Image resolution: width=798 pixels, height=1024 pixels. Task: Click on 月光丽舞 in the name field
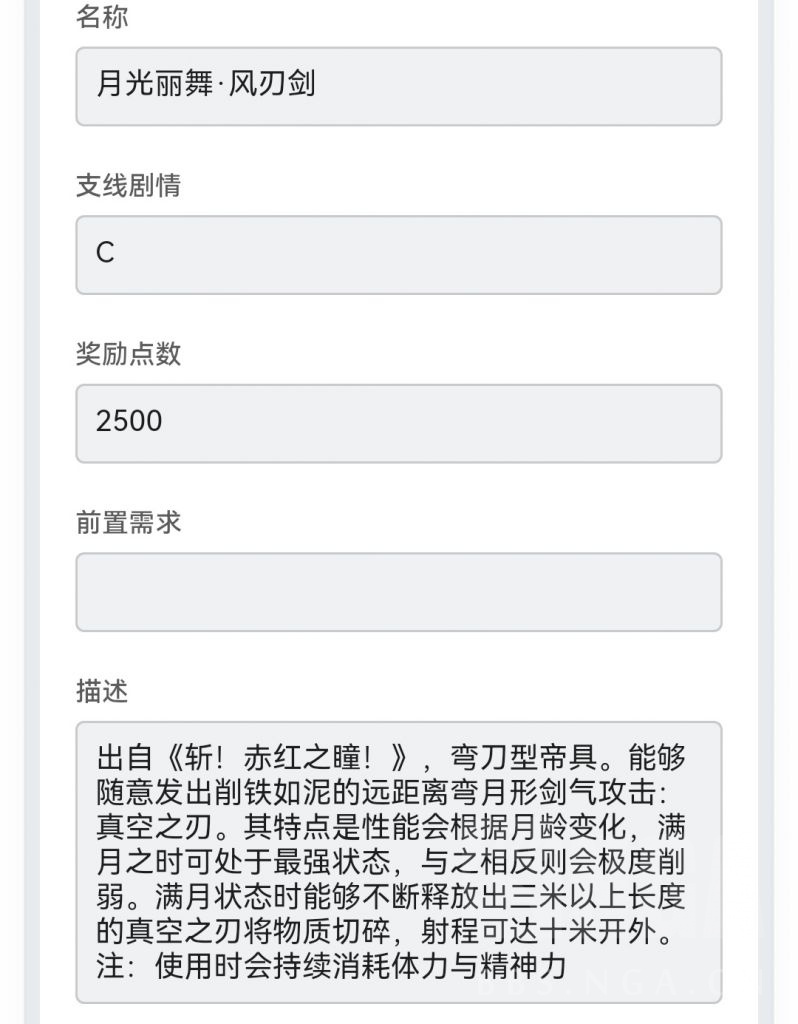[x=155, y=84]
